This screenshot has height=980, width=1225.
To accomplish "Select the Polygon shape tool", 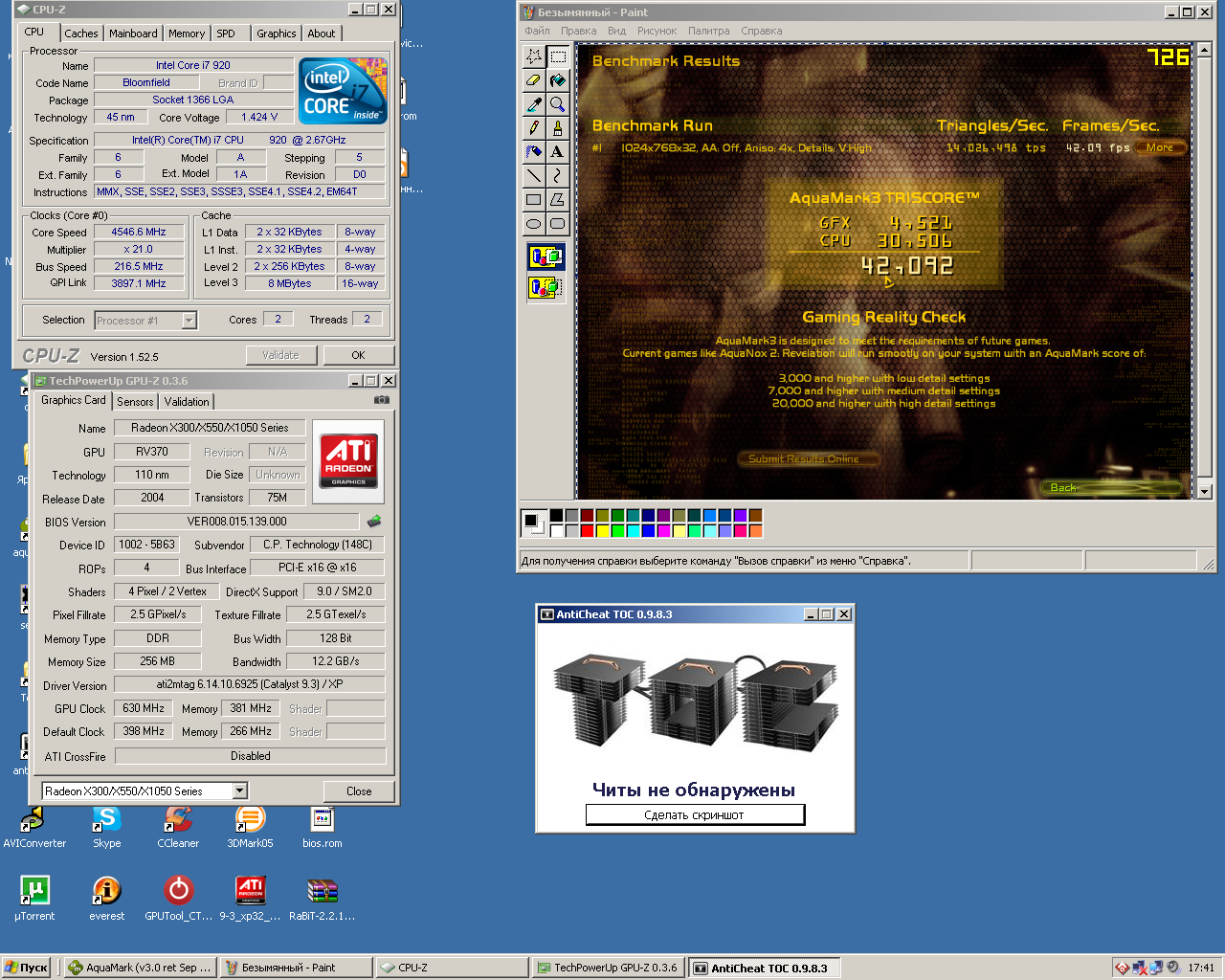I will [557, 199].
